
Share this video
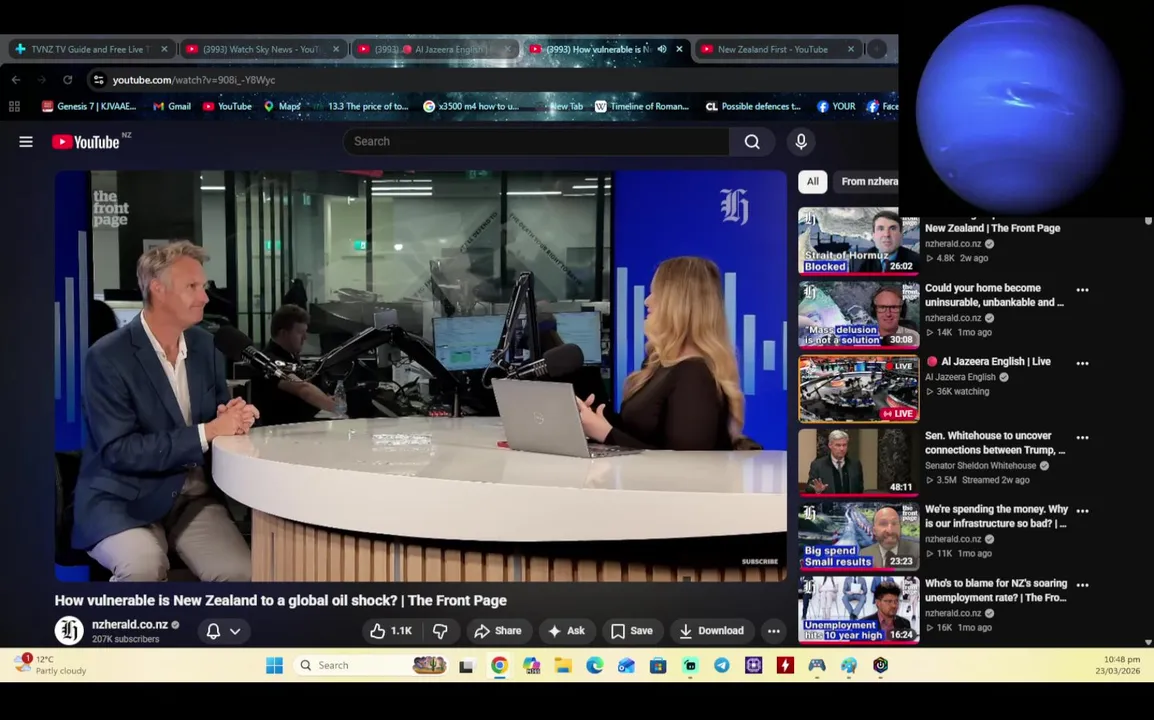point(498,631)
